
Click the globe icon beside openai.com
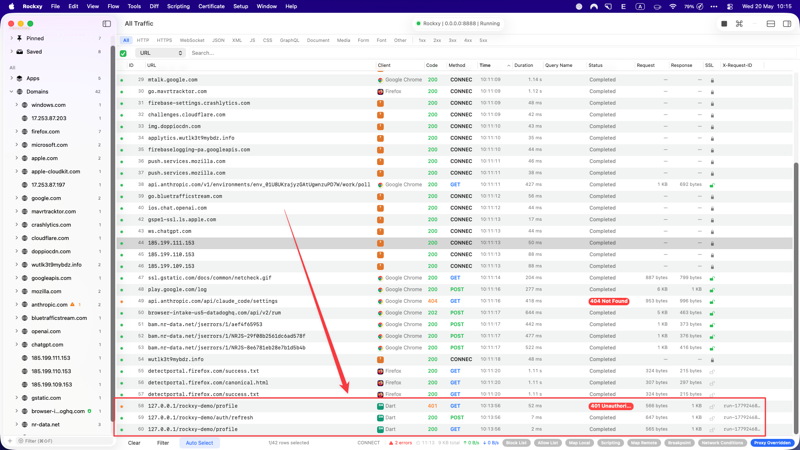tap(24, 331)
